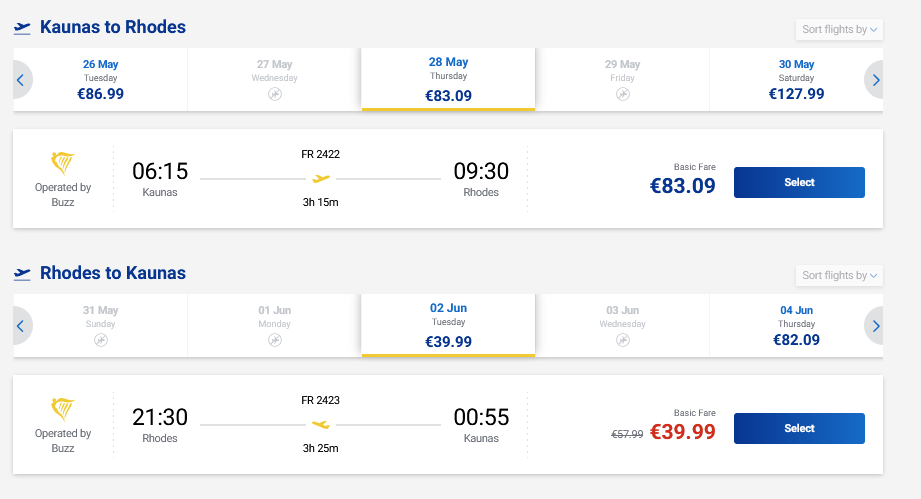Click the plane icon beside Rhodes to Kaunas
Image resolution: width=921 pixels, height=499 pixels.
[x=22, y=274]
